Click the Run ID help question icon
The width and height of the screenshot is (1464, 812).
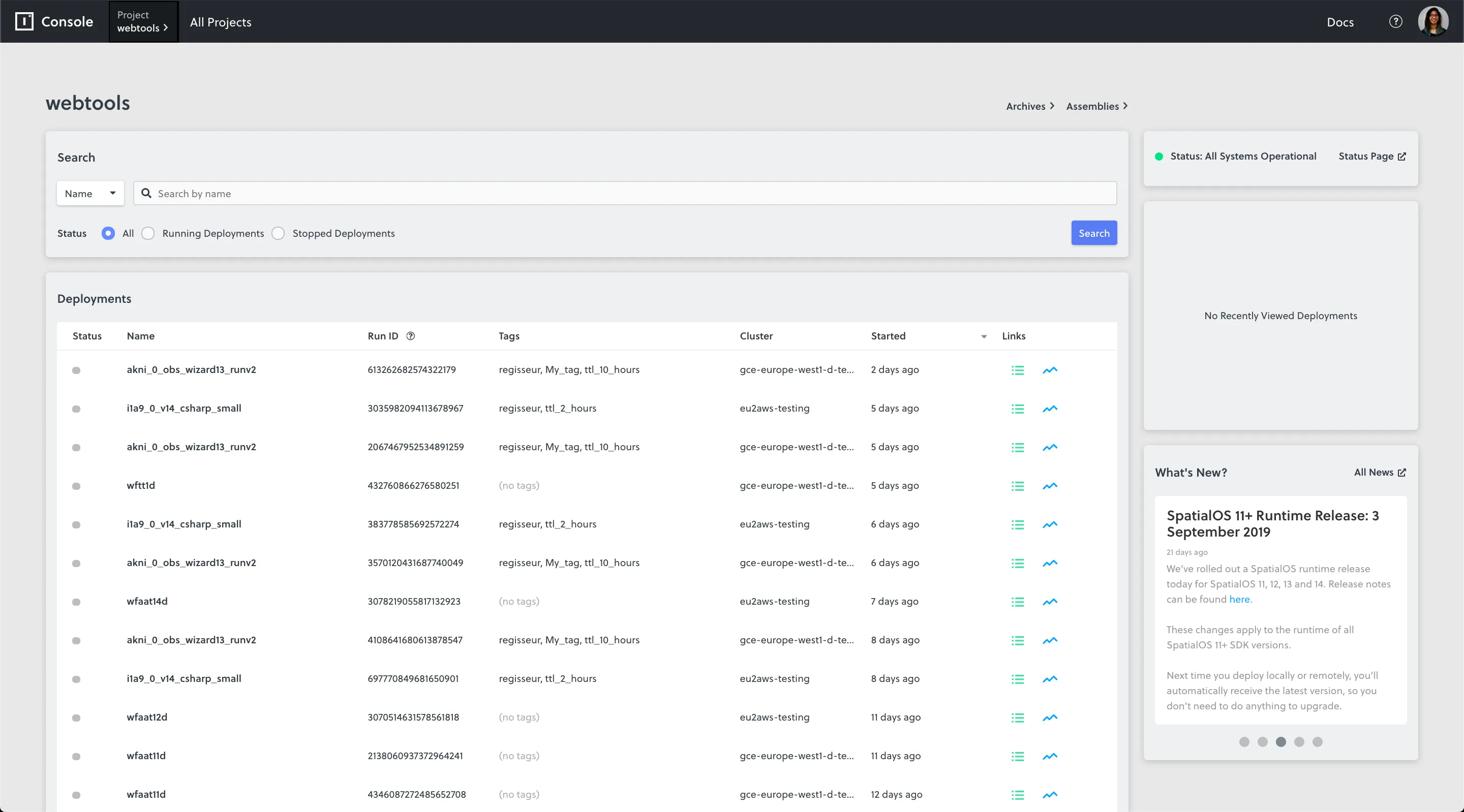coord(410,336)
